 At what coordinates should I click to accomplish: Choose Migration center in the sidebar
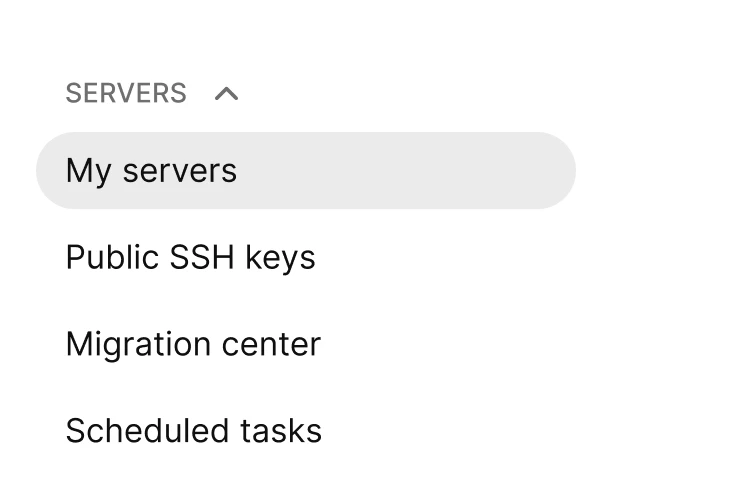click(x=193, y=345)
